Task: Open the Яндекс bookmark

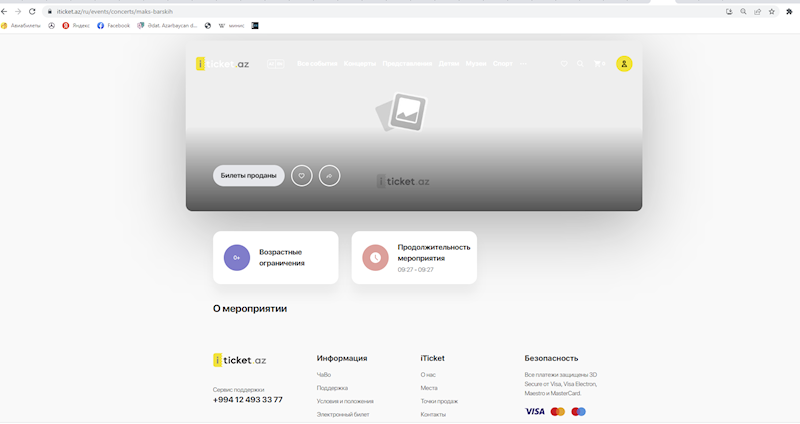Action: pos(76,26)
